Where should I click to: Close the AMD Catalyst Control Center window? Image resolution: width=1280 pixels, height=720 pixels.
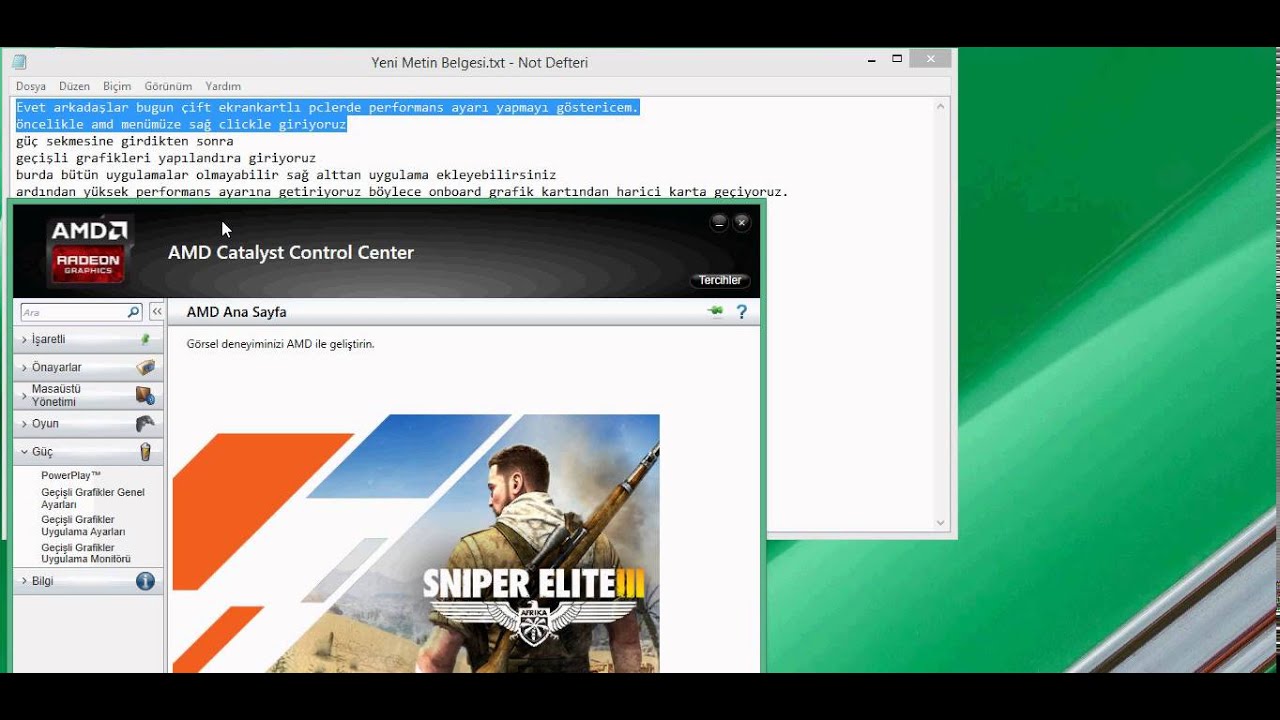tap(742, 222)
